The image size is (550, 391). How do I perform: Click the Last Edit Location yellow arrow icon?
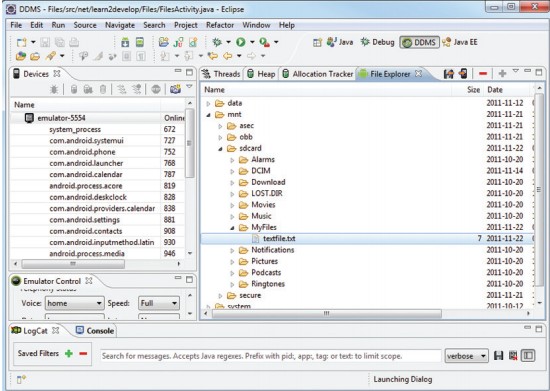213,56
